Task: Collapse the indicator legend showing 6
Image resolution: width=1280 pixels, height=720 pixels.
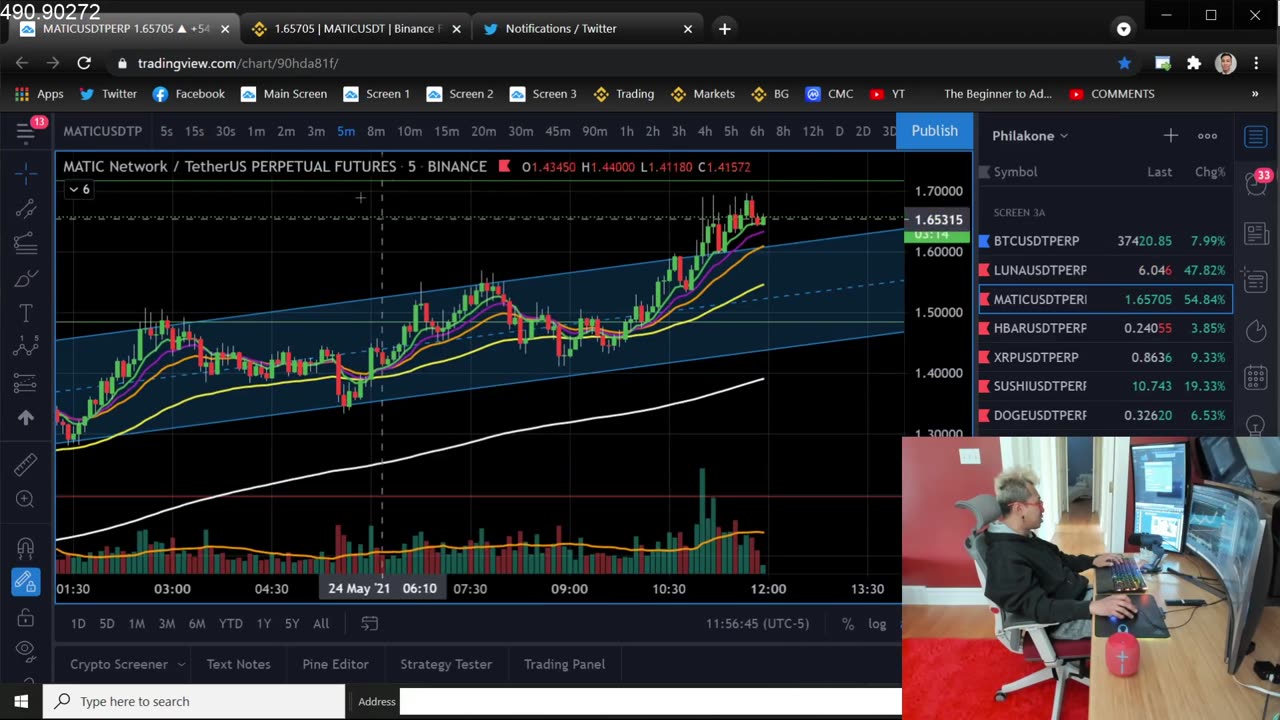Action: click(x=79, y=189)
